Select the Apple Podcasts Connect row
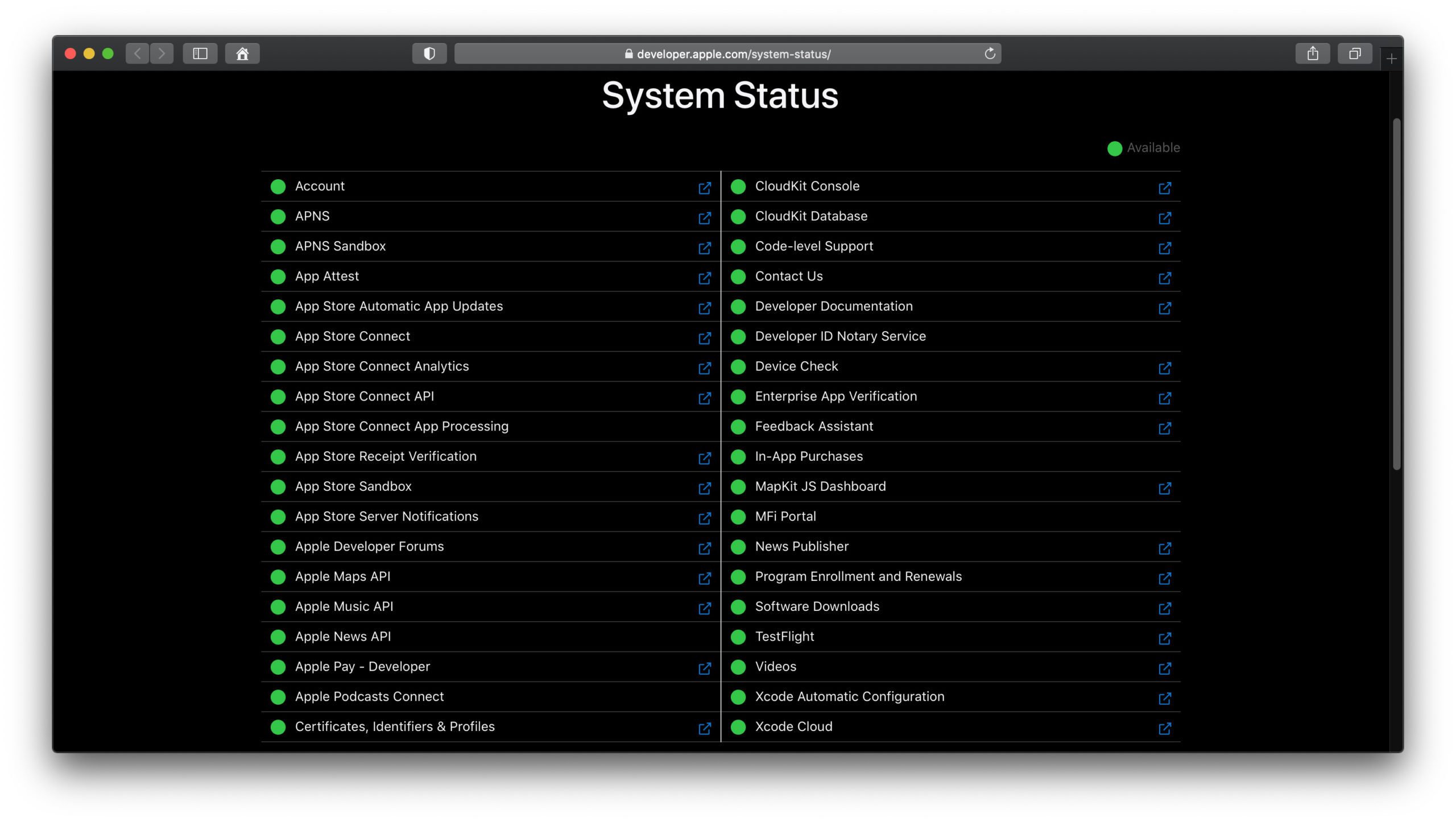The width and height of the screenshot is (1456, 822). [490, 697]
